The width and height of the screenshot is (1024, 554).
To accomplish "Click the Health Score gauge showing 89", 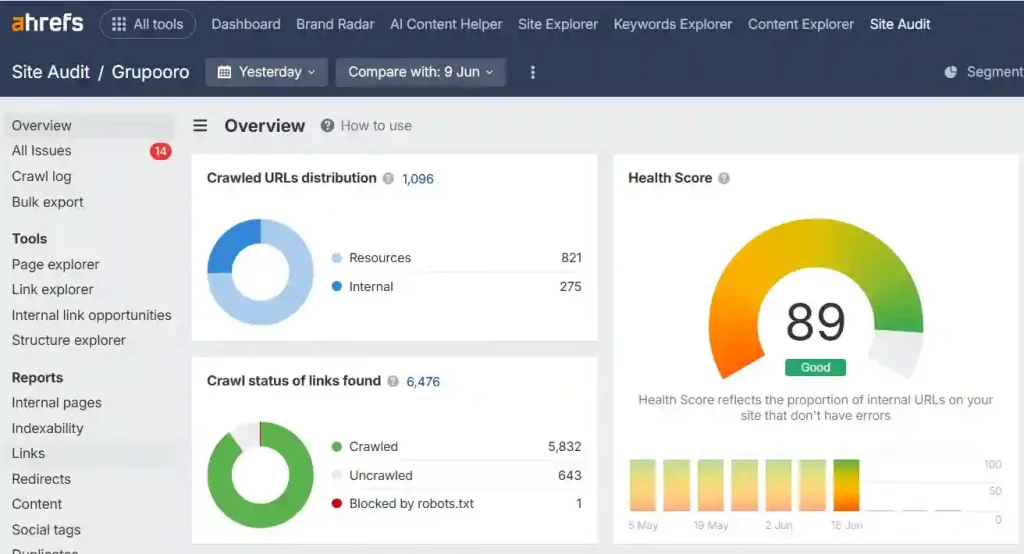I will pyautogui.click(x=816, y=299).
